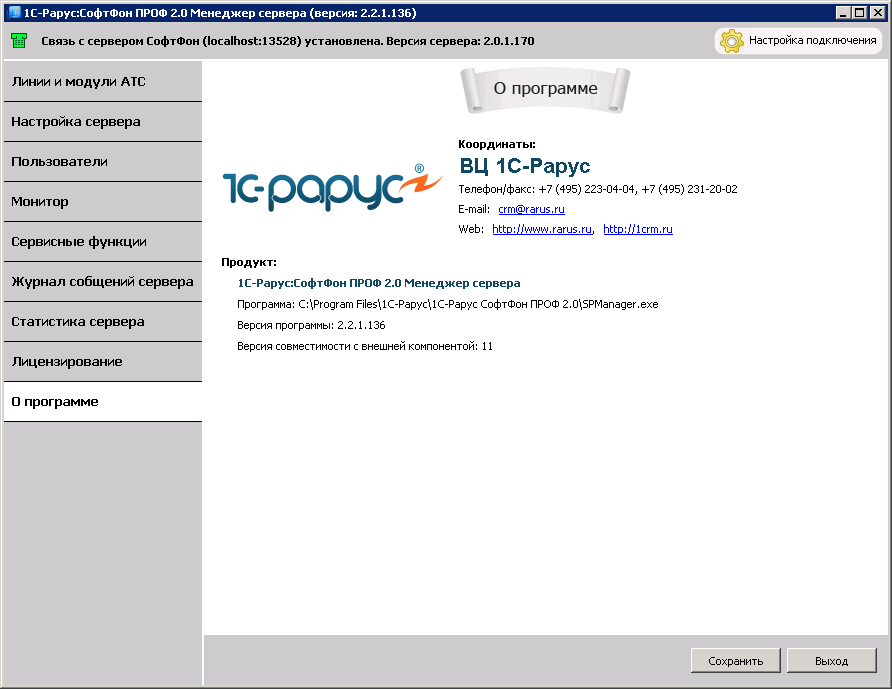Viewport: 892px width, 689px height.
Task: Click the Версия программы: 2.2.1.136 line
Action: point(311,325)
